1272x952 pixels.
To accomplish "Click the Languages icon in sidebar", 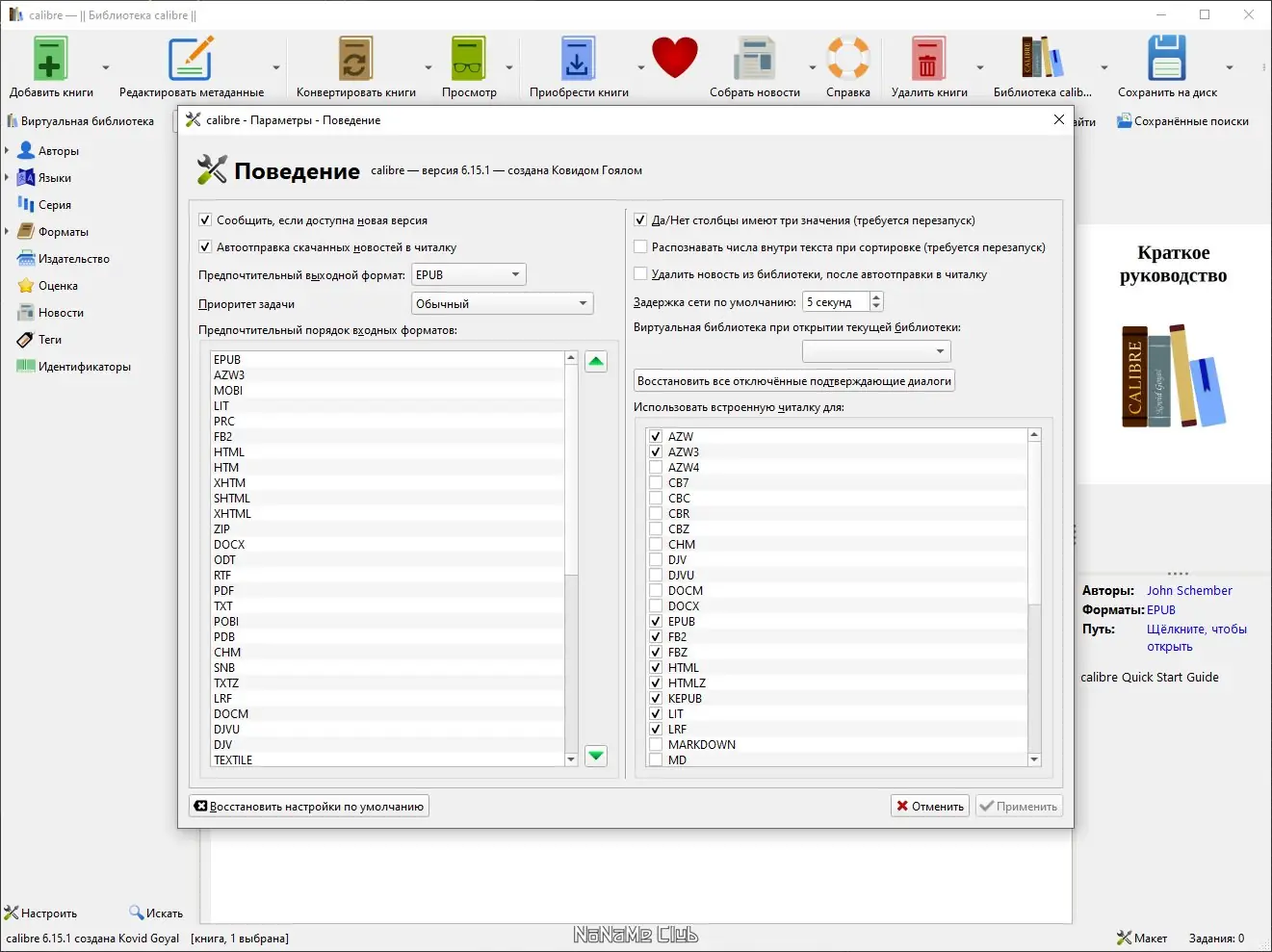I will (26, 178).
